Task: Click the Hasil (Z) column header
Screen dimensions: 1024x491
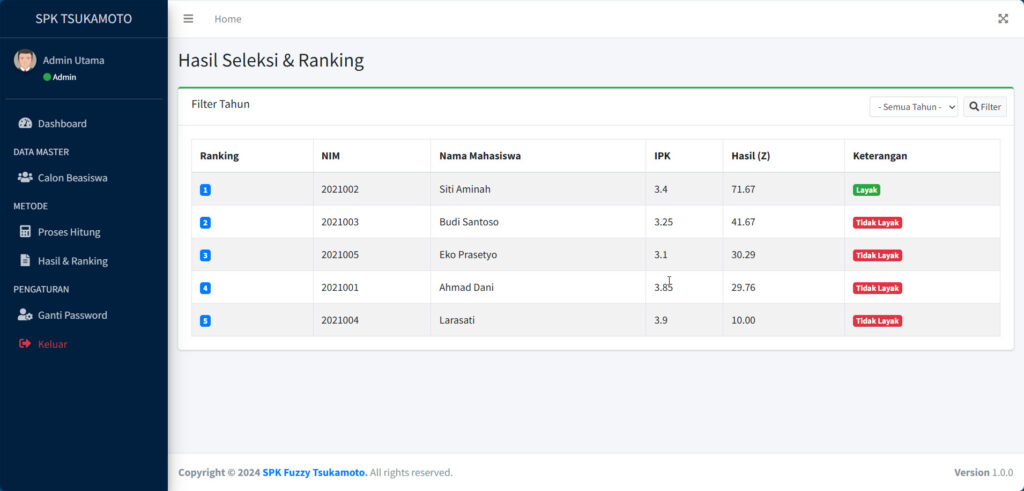Action: coord(750,156)
